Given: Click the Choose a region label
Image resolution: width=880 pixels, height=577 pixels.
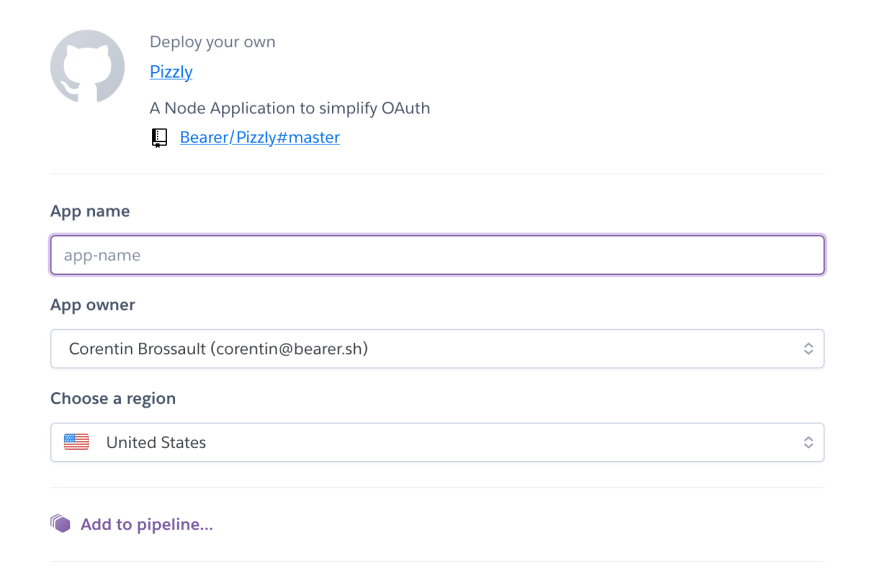Looking at the screenshot, I should [x=113, y=399].
